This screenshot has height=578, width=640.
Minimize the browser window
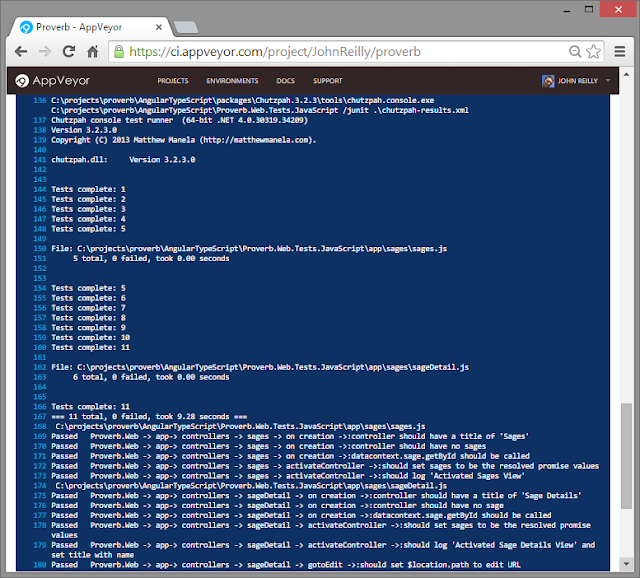point(567,10)
